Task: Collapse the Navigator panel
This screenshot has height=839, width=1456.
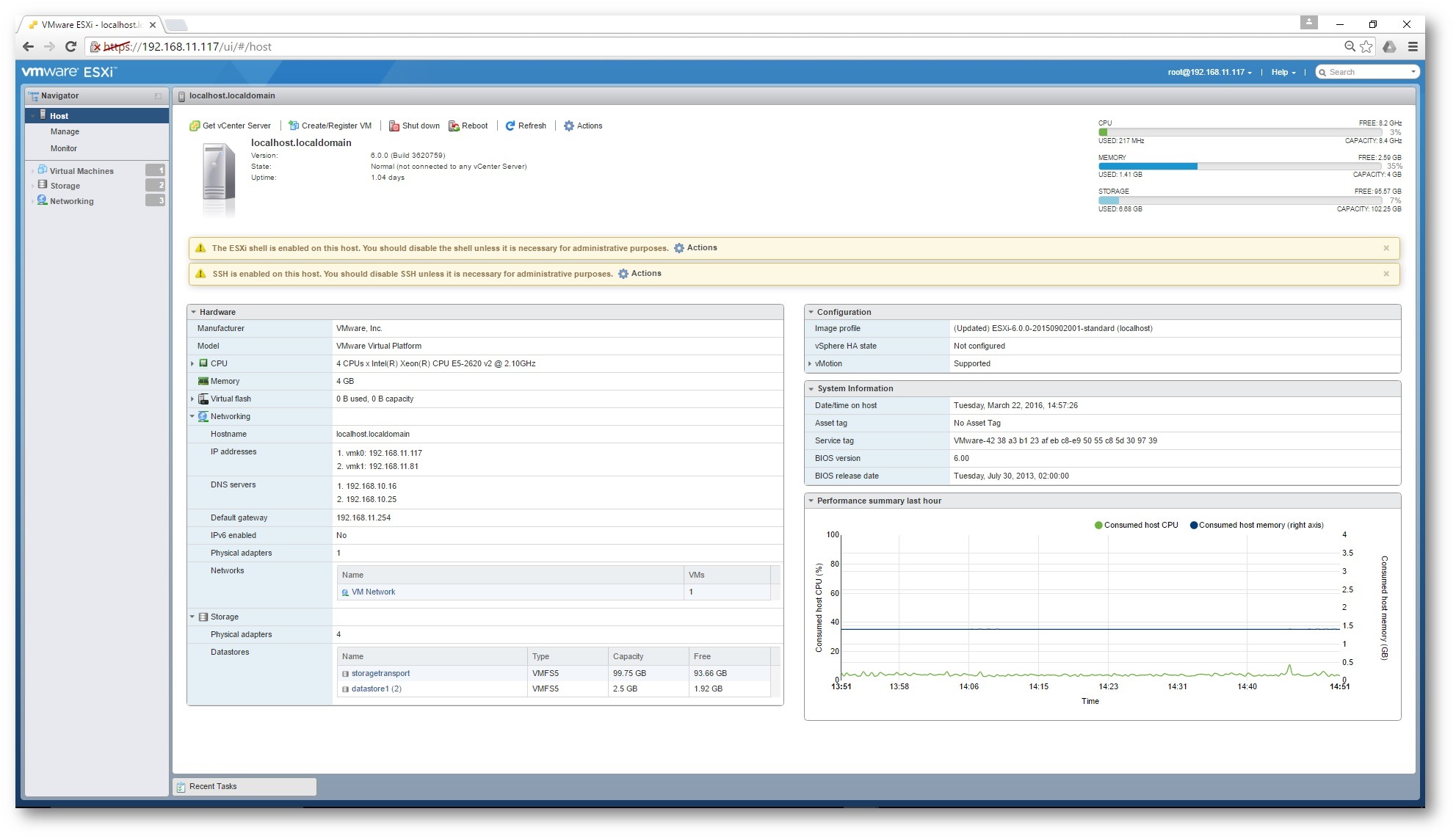Action: click(x=158, y=96)
